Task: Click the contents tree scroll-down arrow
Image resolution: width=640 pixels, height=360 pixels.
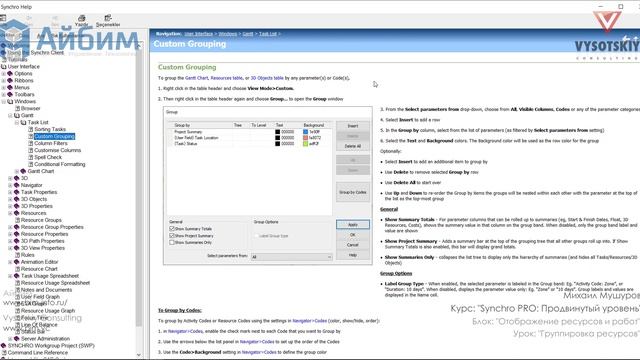Action: 139,355
